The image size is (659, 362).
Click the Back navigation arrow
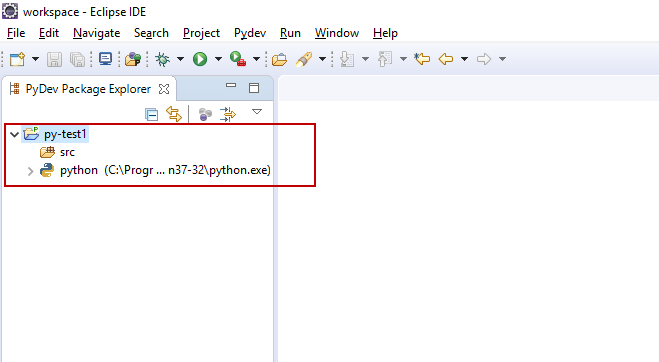[x=445, y=59]
